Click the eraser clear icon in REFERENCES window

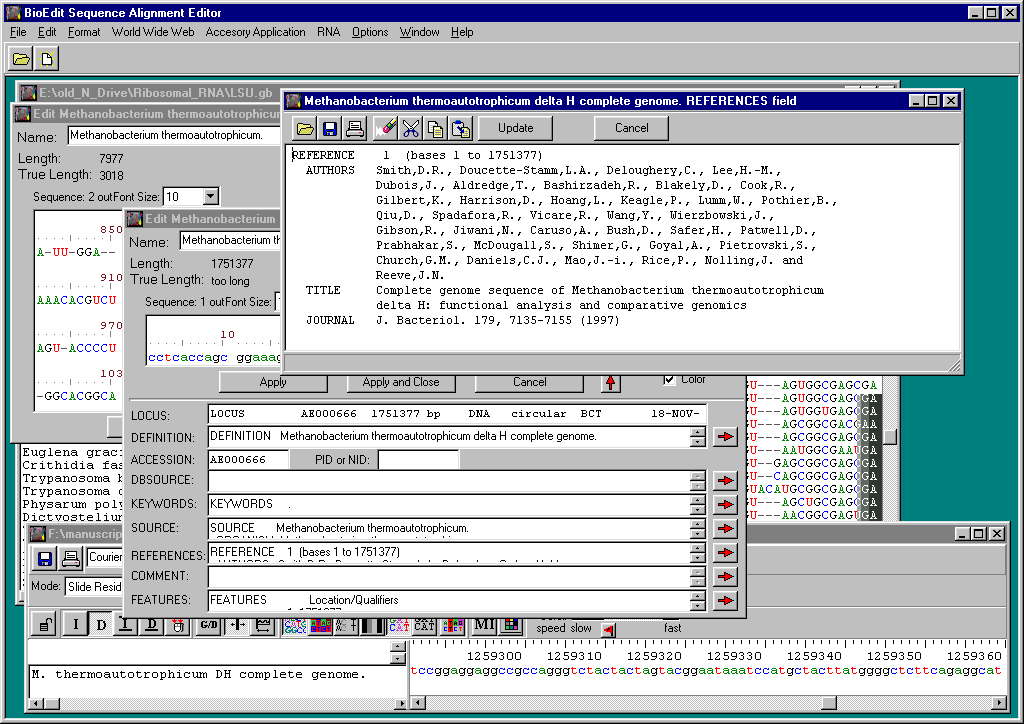(x=385, y=129)
